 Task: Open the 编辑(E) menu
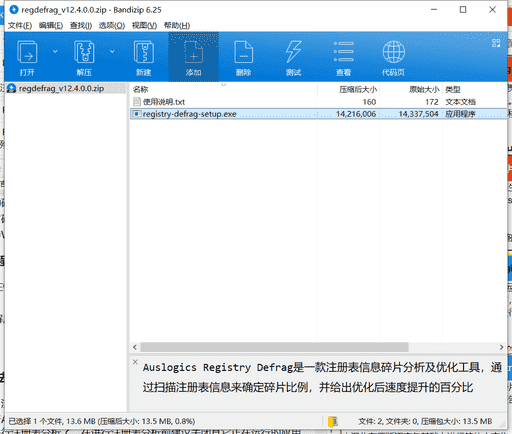(51, 25)
